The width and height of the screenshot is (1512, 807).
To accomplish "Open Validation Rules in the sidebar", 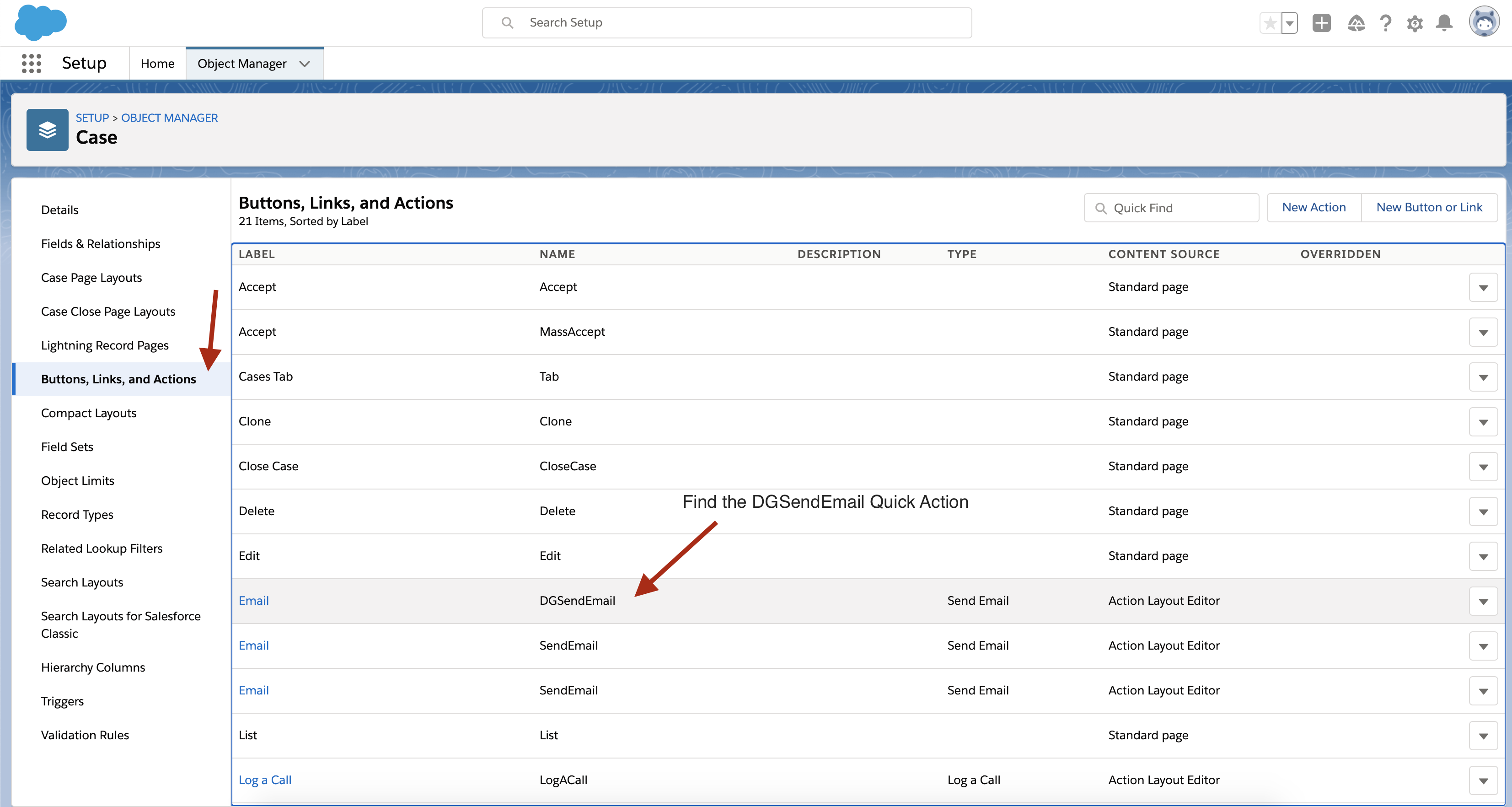I will point(85,735).
